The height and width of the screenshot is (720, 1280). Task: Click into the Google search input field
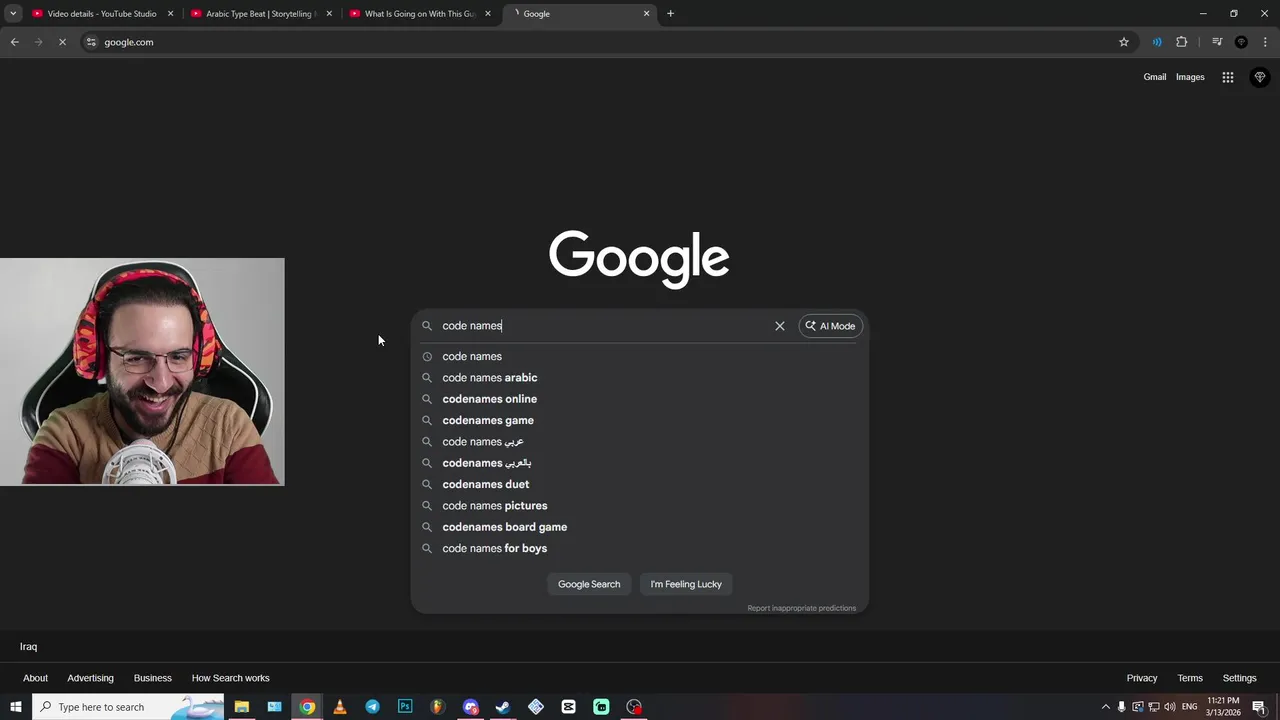coord(603,326)
